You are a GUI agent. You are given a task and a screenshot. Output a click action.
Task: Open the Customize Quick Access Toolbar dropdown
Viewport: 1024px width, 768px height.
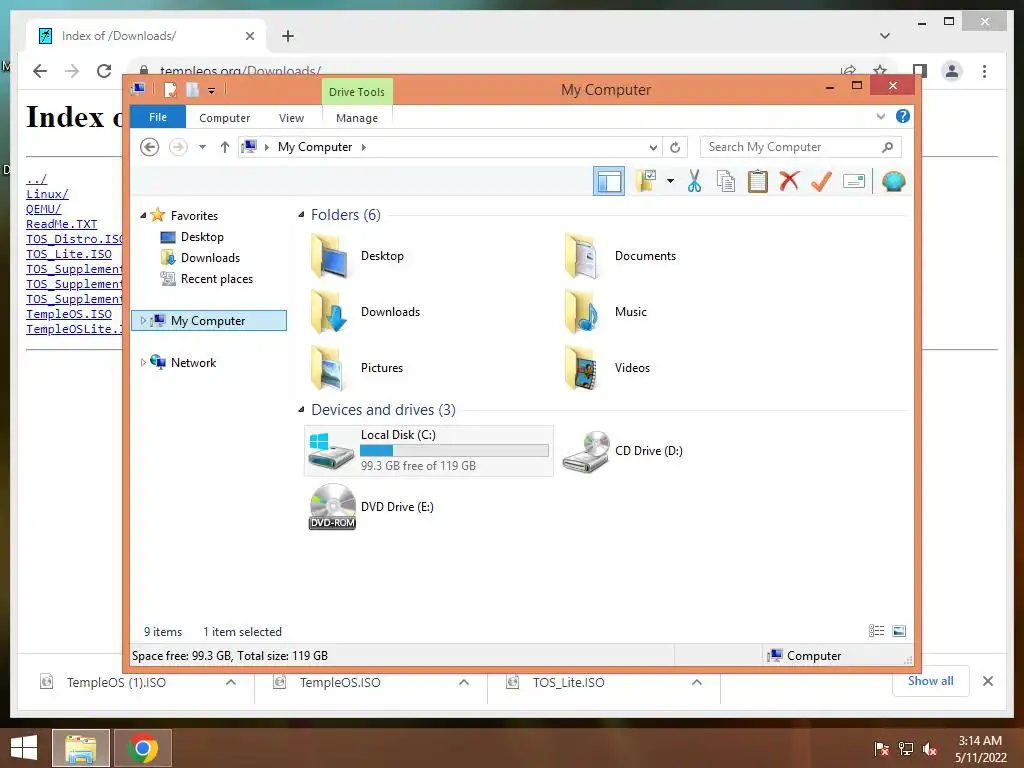(x=212, y=91)
